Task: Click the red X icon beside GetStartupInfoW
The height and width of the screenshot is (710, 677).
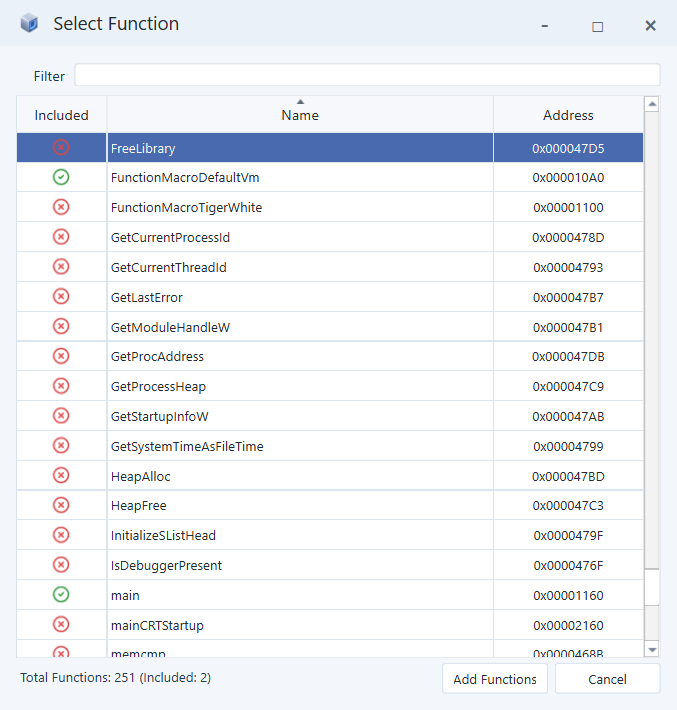Action: 61,416
